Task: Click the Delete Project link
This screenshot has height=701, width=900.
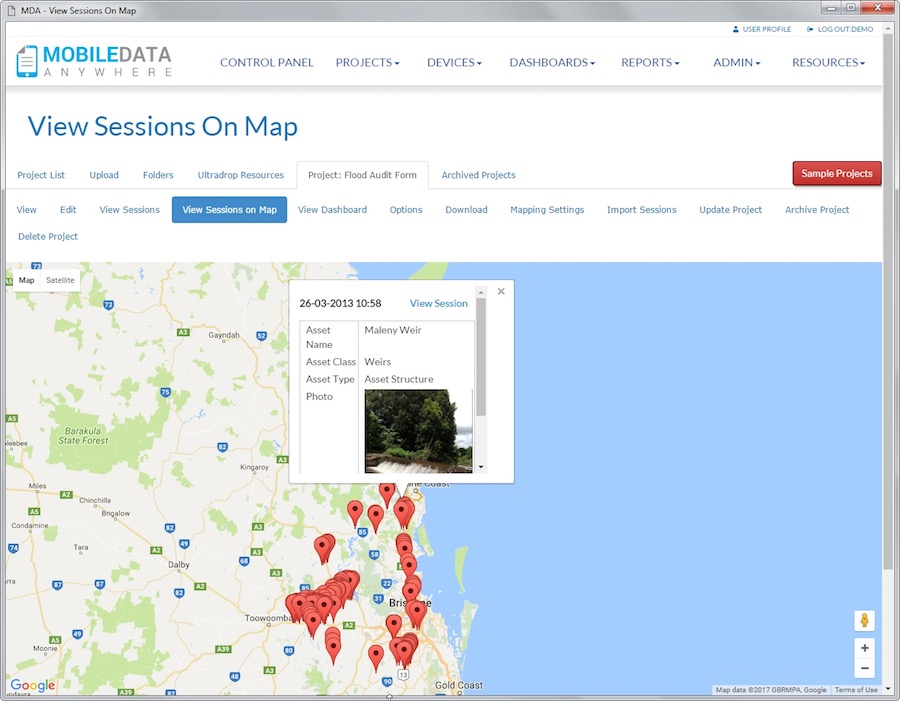Action: [48, 236]
